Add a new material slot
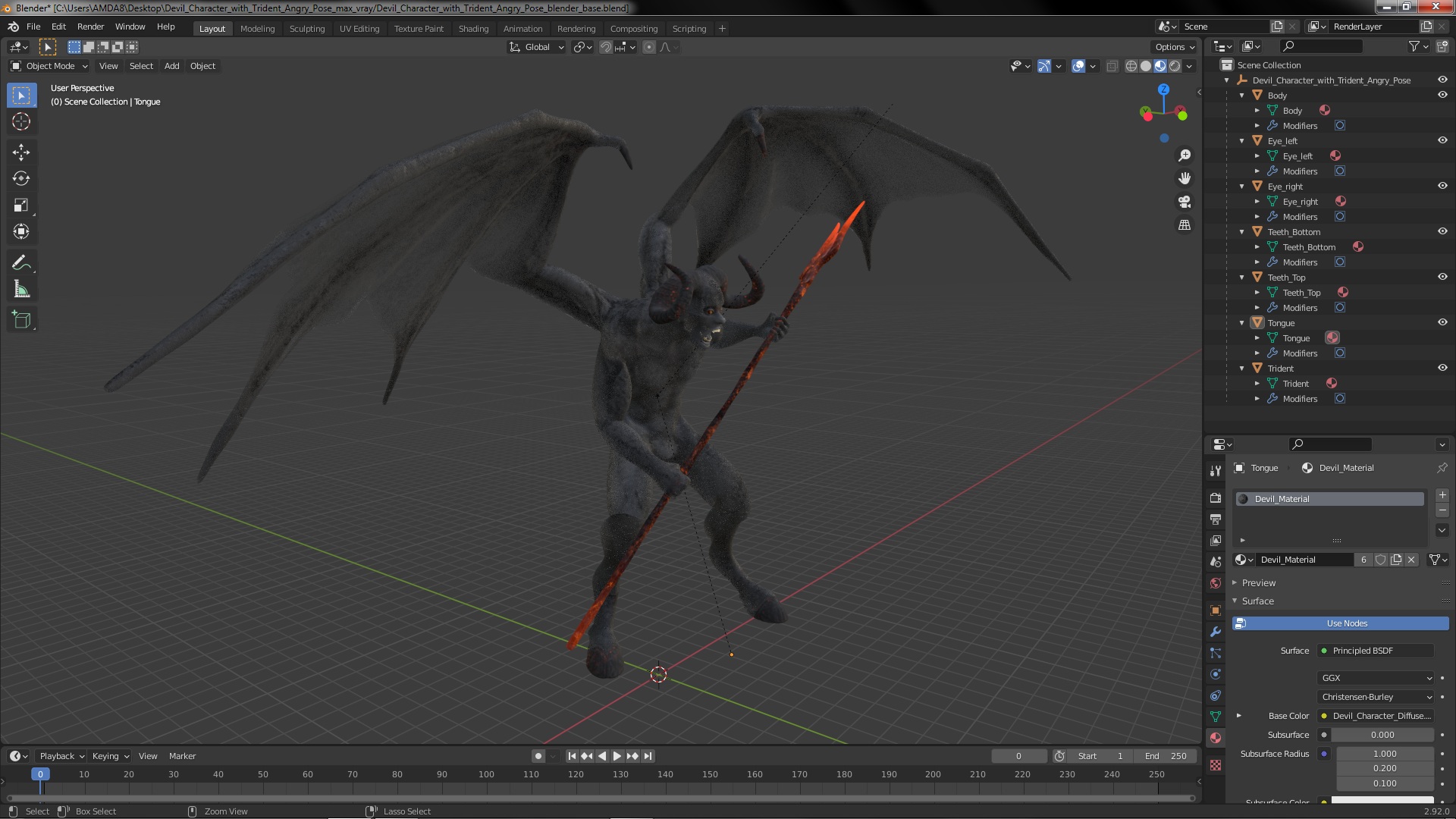Image resolution: width=1456 pixels, height=819 pixels. click(x=1442, y=495)
